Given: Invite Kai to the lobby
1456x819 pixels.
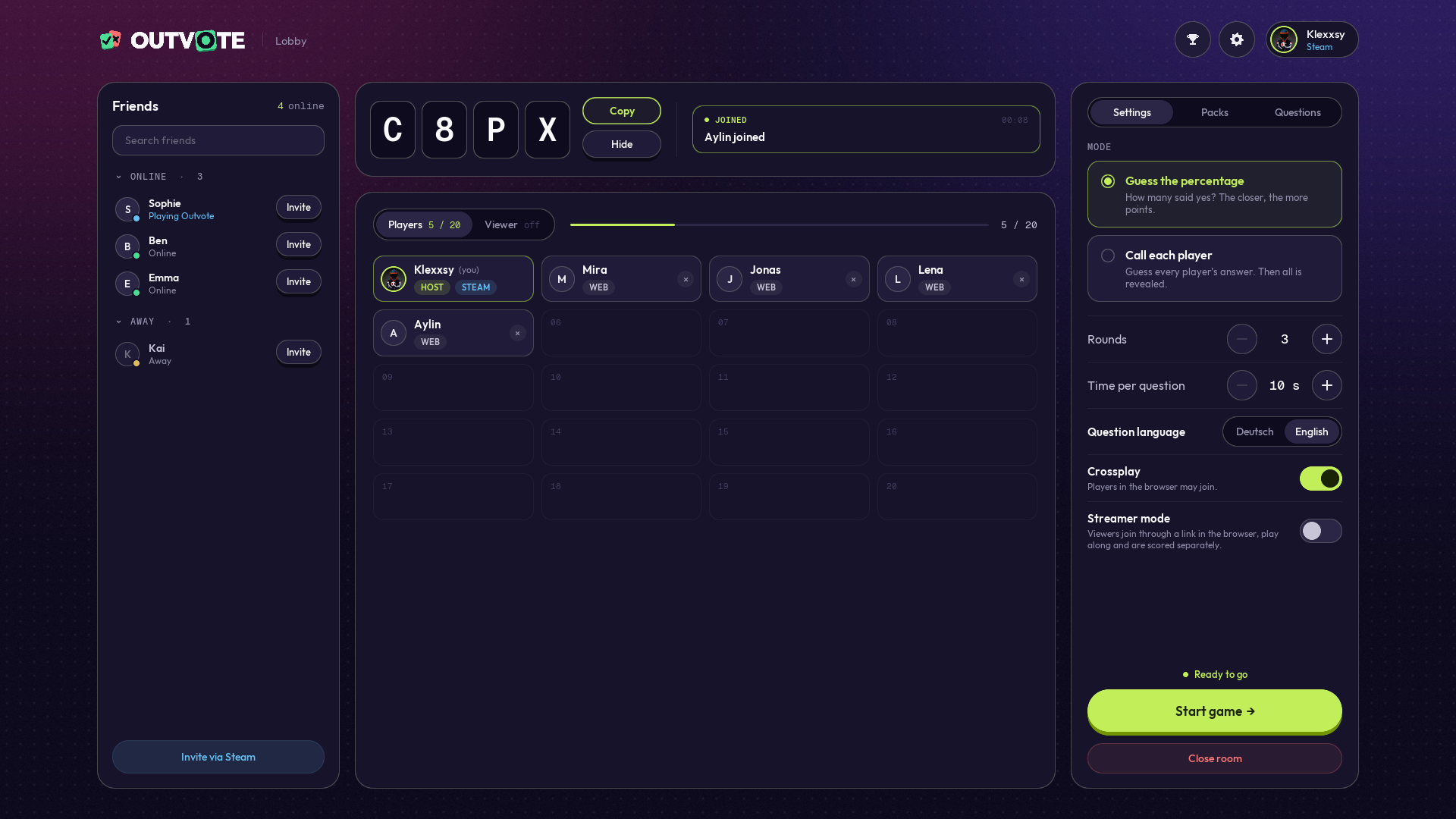Looking at the screenshot, I should [299, 352].
